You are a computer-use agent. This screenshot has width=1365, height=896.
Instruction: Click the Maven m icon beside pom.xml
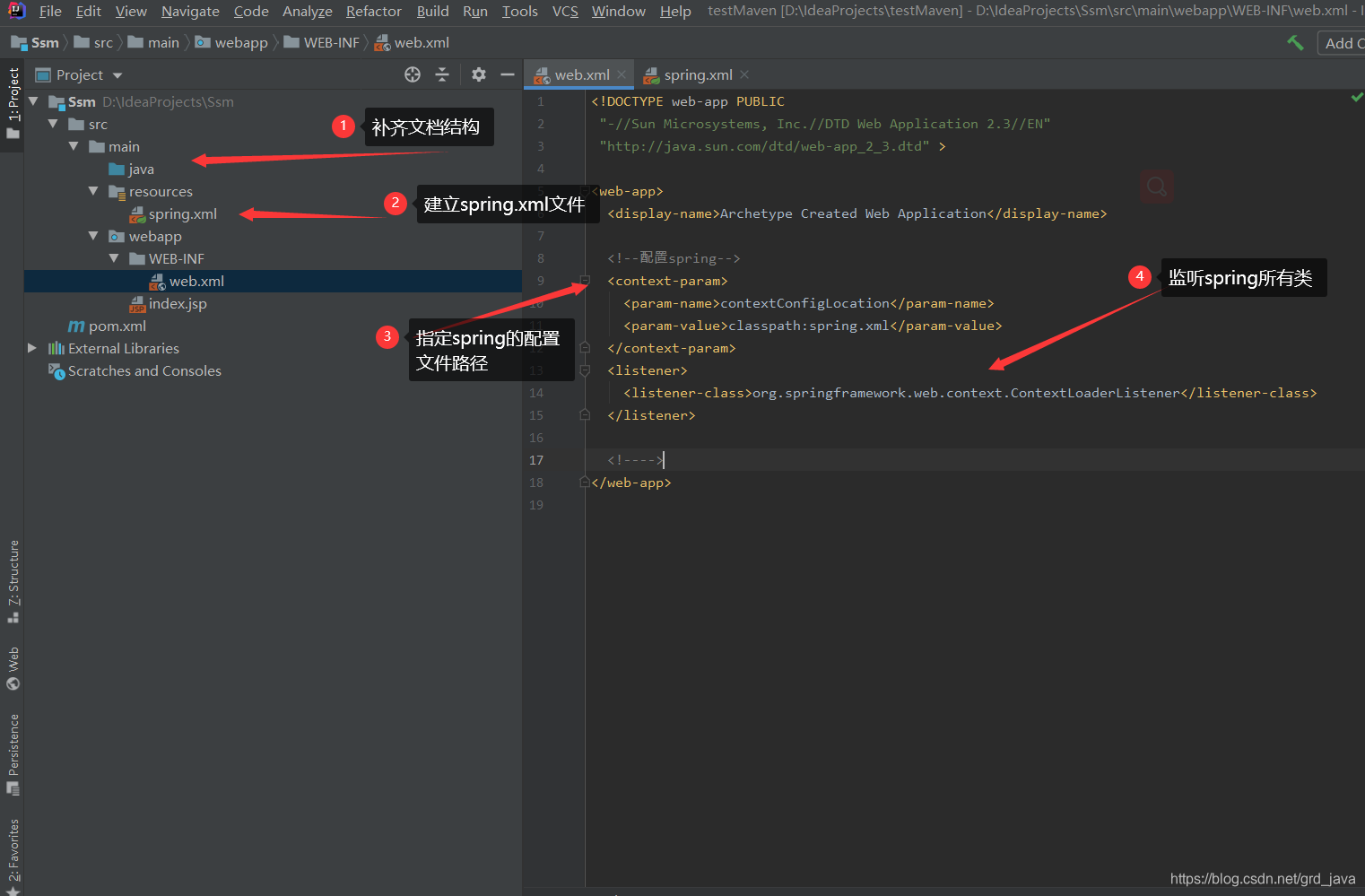coord(76,326)
